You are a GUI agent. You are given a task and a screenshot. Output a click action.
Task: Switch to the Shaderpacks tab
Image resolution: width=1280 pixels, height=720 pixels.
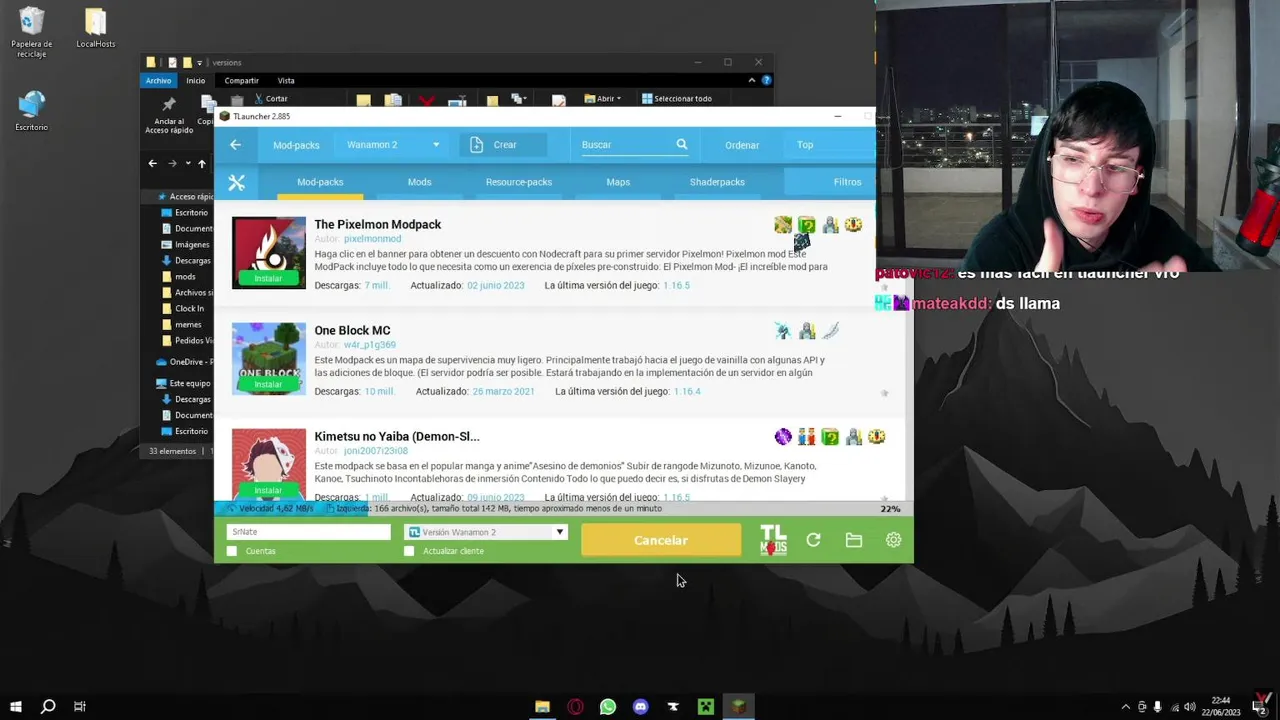point(717,182)
